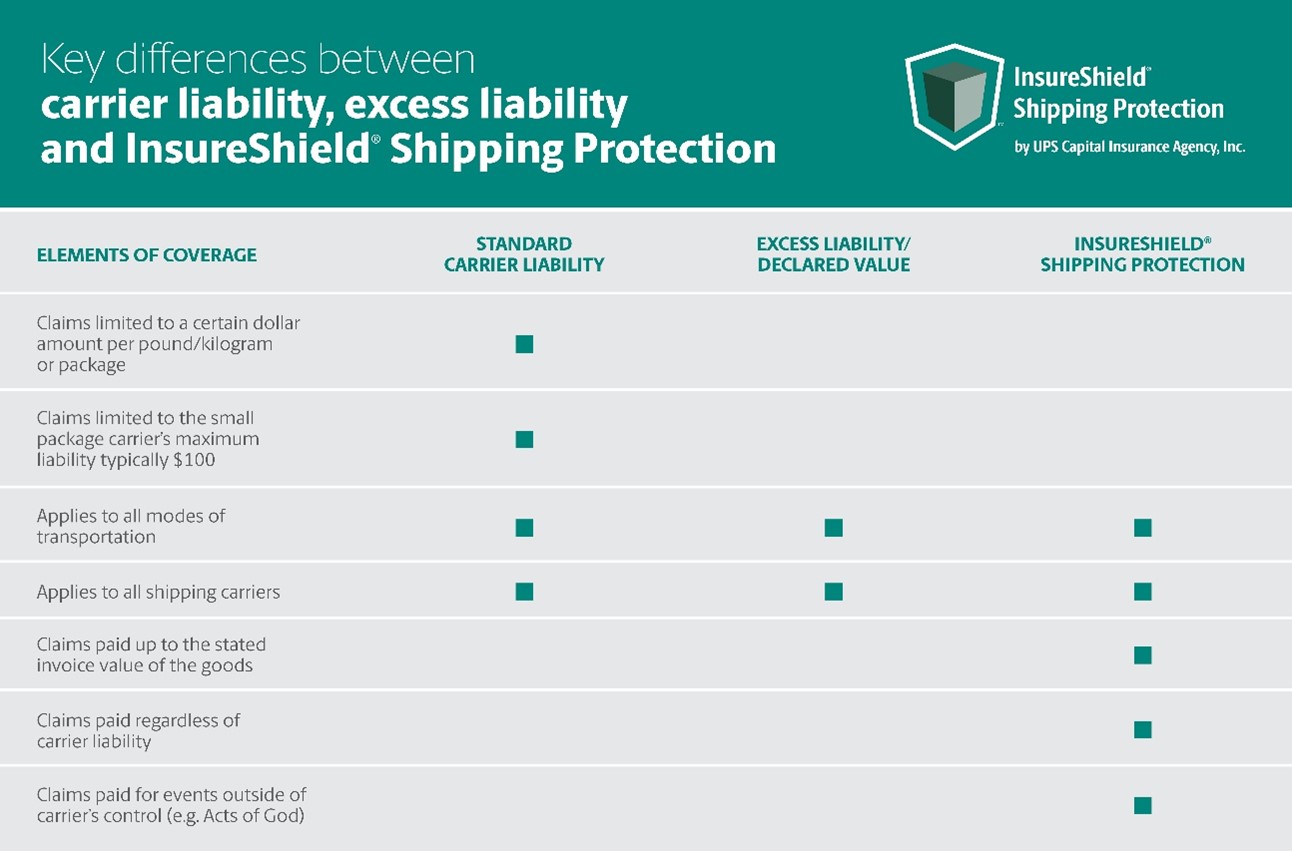Click InsureShield marker for all shipping carriers
This screenshot has width=1292, height=852.
(1143, 591)
